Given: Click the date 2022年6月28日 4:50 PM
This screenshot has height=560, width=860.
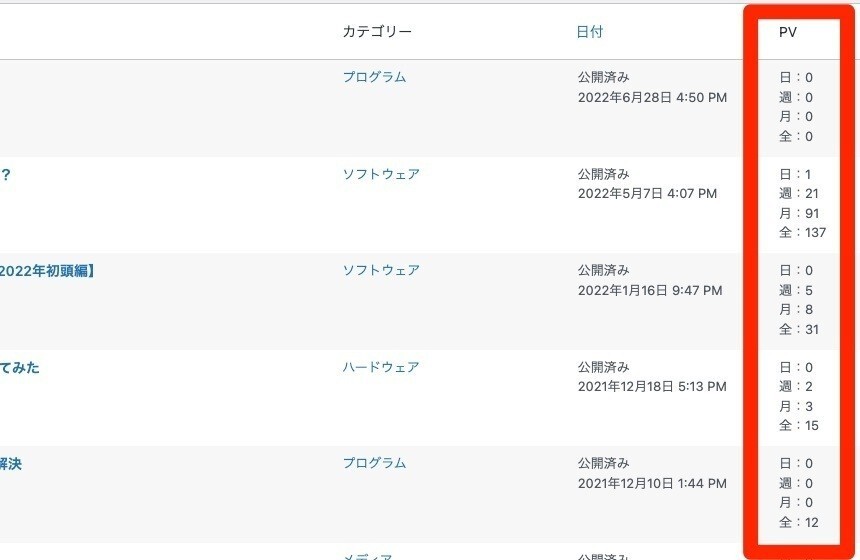Looking at the screenshot, I should (x=652, y=98).
